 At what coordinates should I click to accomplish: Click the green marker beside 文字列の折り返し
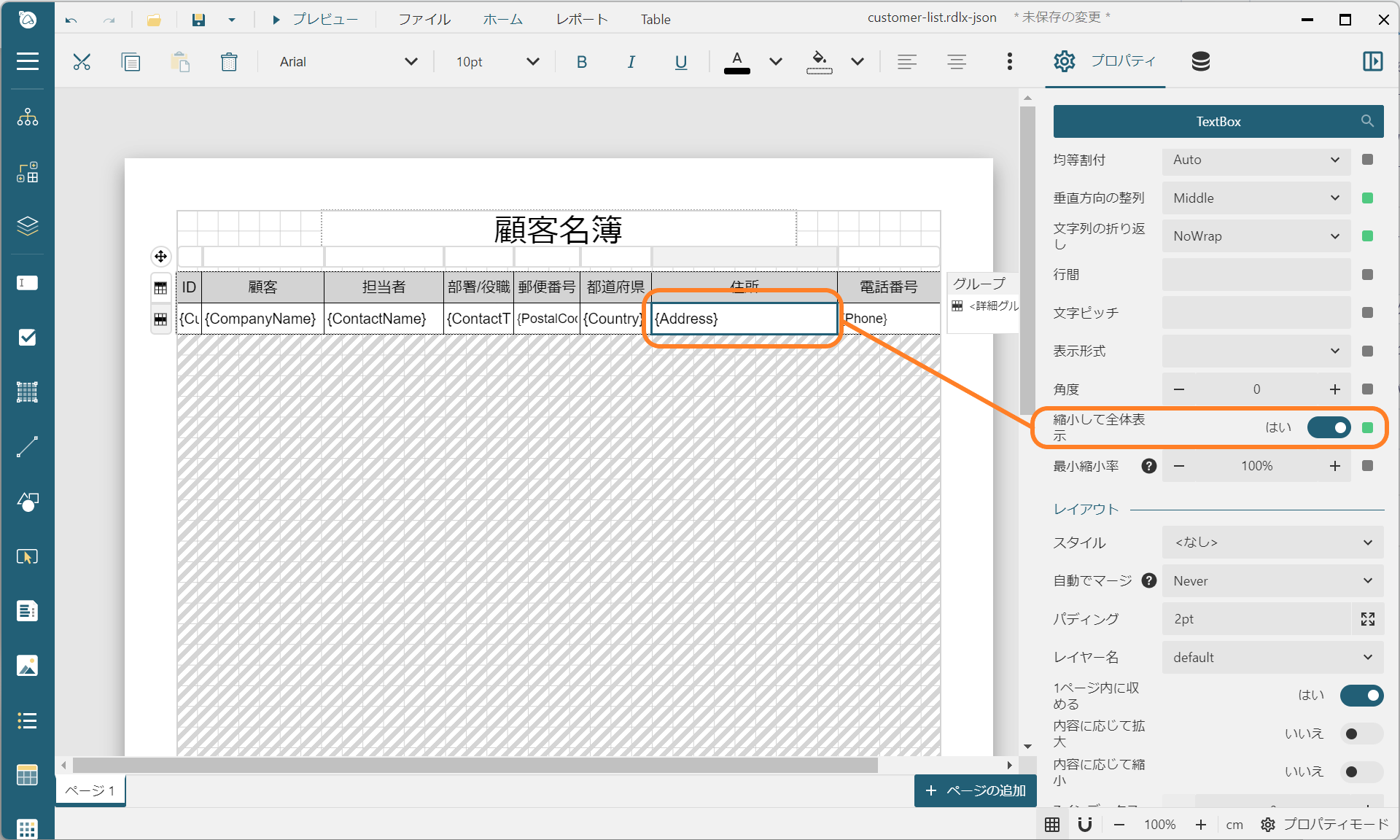(1367, 236)
